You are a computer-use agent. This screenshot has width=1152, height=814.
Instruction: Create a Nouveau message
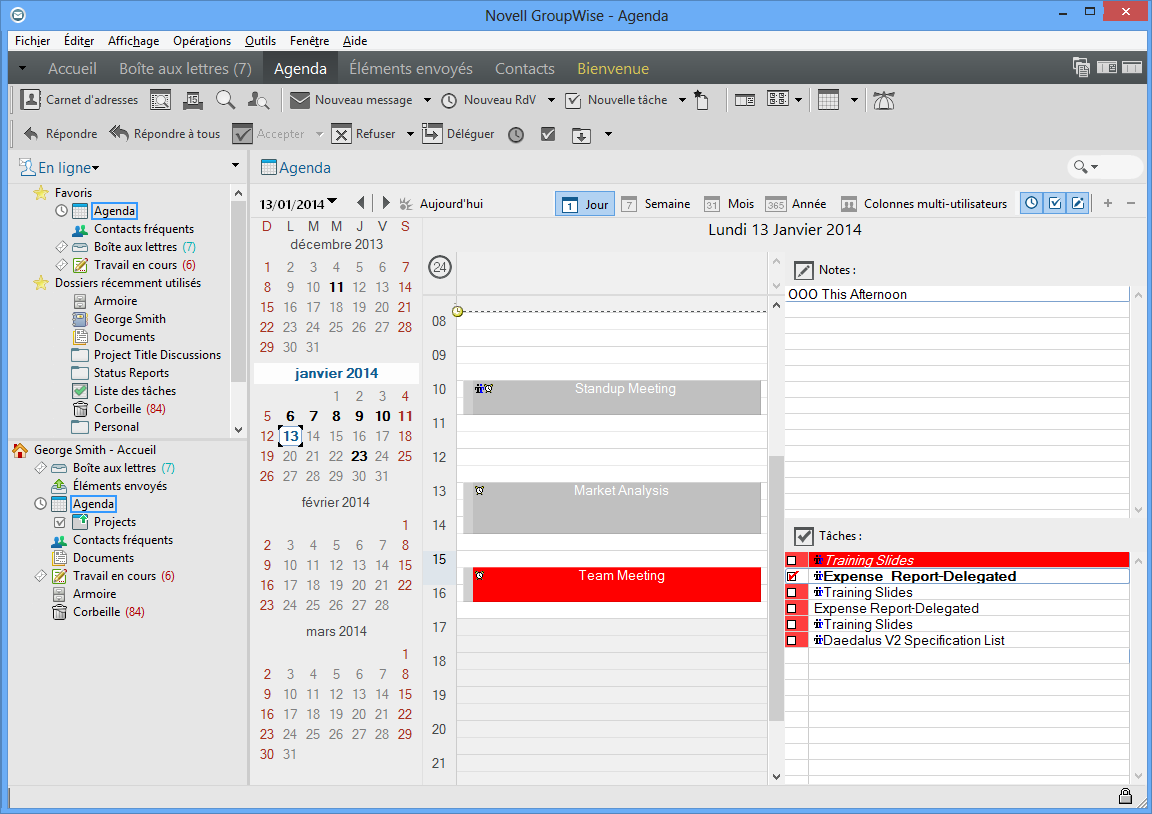click(x=352, y=100)
